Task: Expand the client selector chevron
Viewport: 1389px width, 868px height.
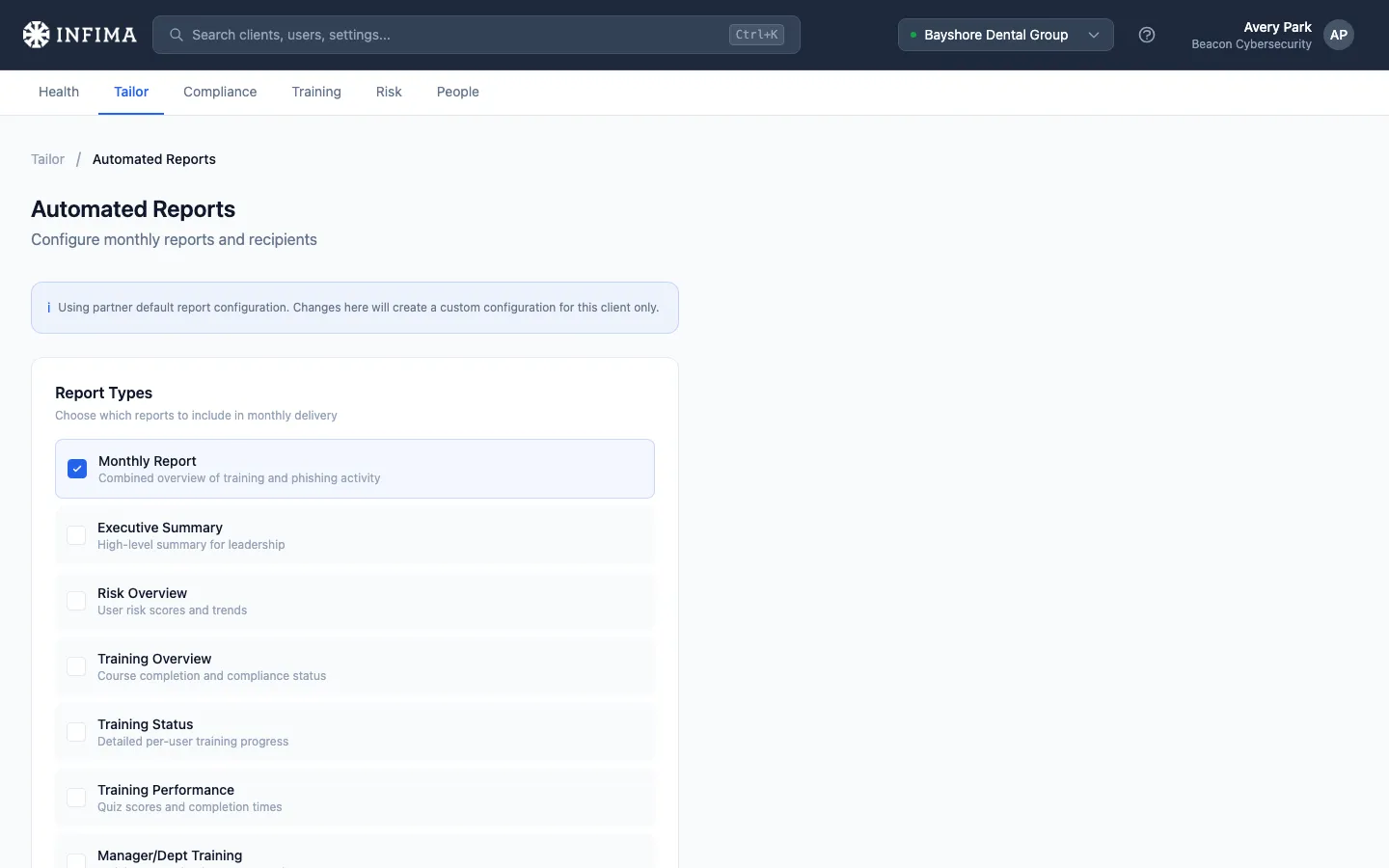Action: tap(1094, 35)
